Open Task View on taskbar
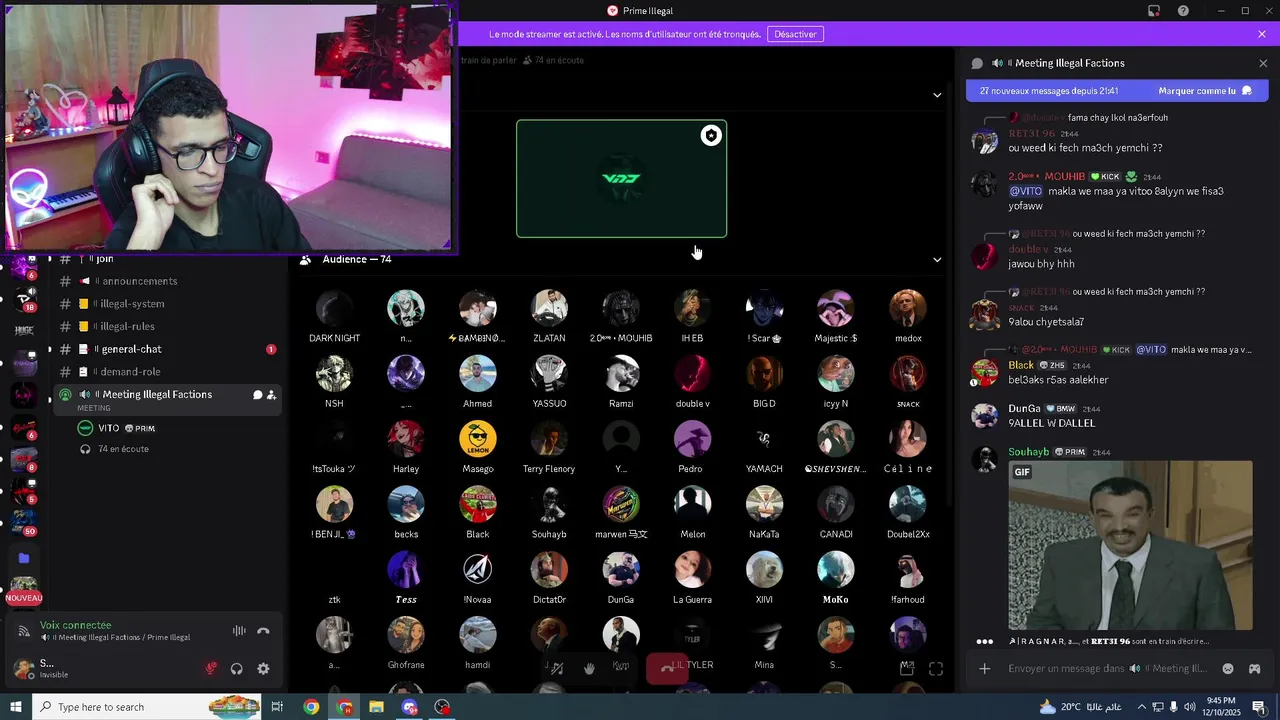1280x720 pixels. [x=277, y=707]
